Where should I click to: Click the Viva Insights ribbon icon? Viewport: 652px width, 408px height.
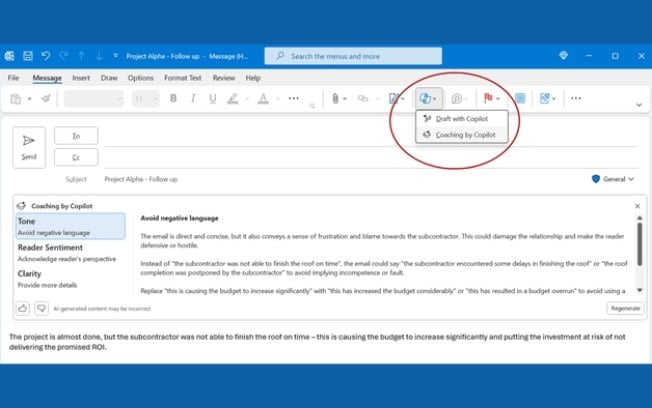click(x=545, y=99)
